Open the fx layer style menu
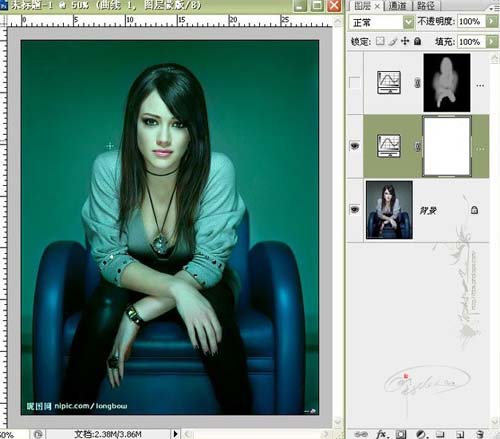The image size is (500, 439). pyautogui.click(x=381, y=434)
